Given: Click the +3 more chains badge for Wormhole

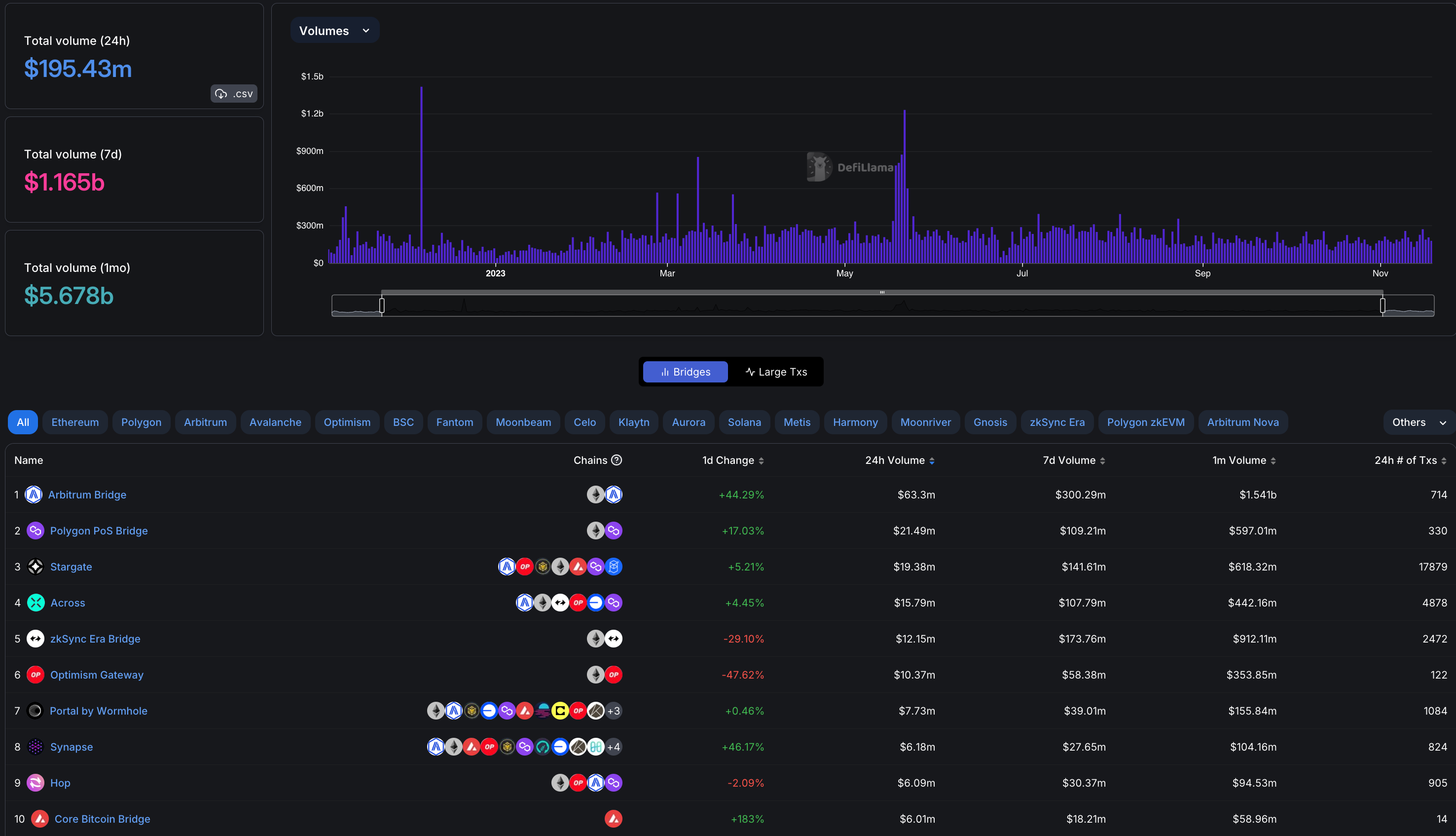Looking at the screenshot, I should [x=613, y=711].
